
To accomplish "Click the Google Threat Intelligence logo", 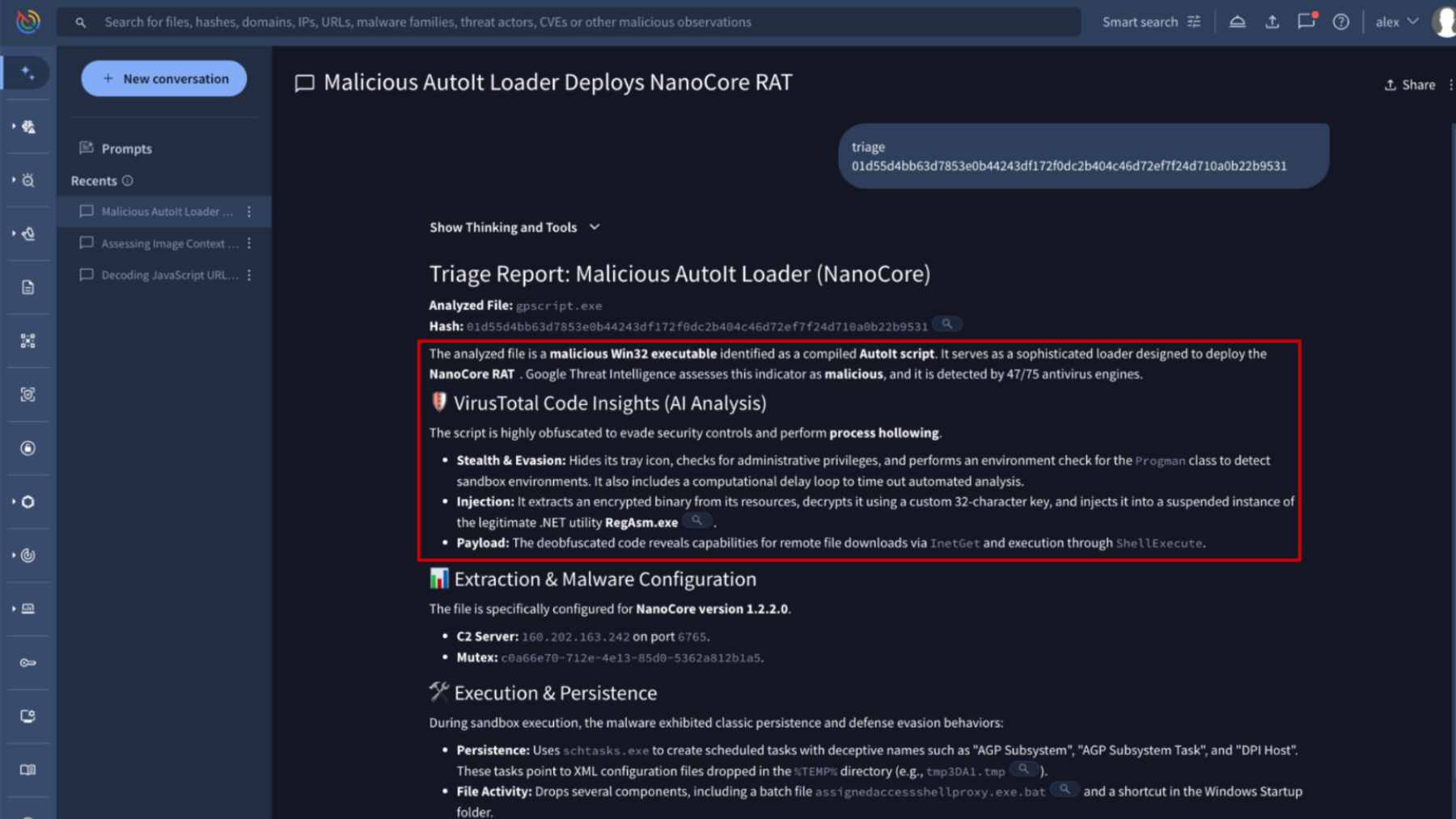I will click(28, 21).
